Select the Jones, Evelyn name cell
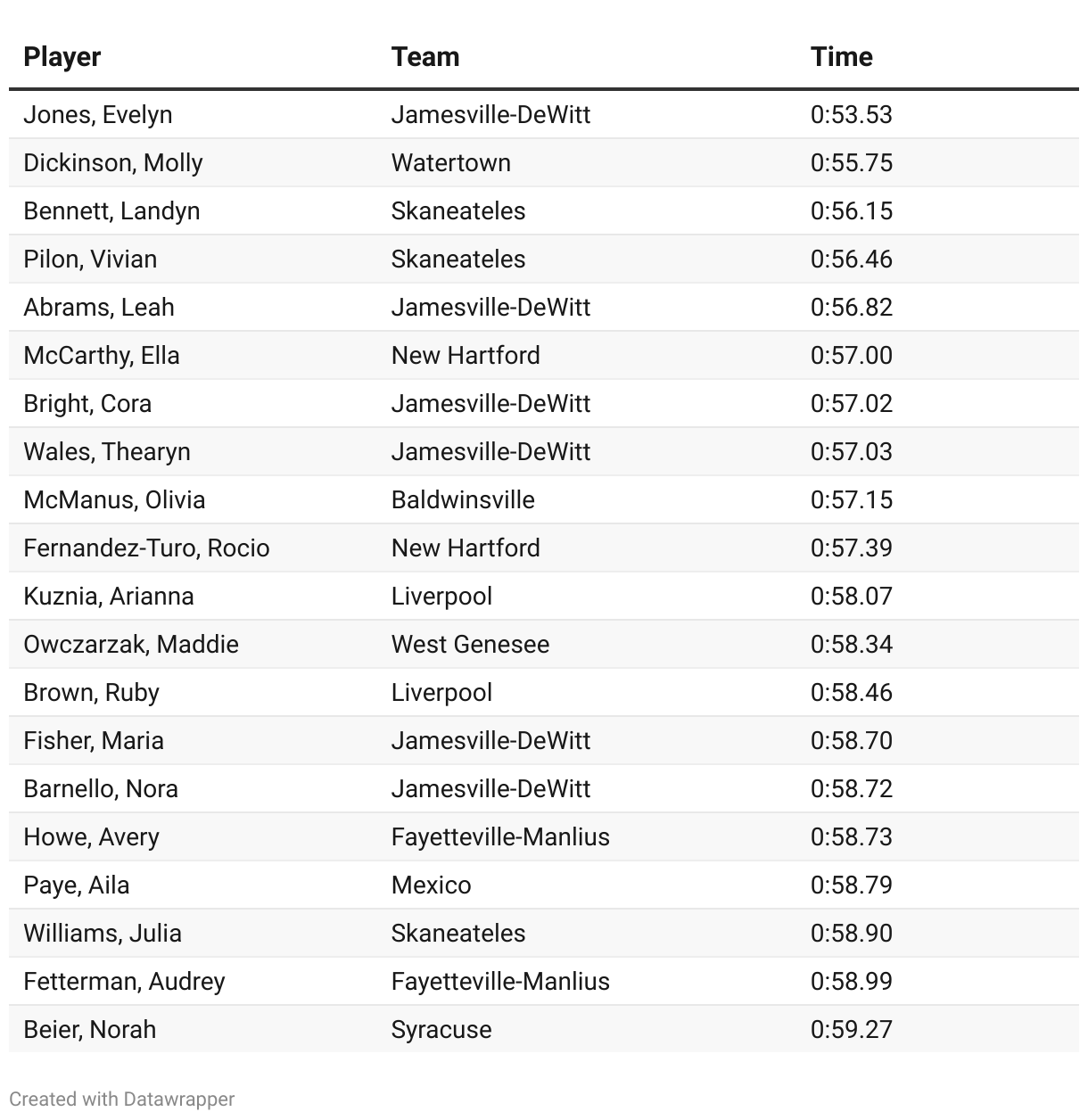The image size is (1088, 1120). [x=98, y=115]
